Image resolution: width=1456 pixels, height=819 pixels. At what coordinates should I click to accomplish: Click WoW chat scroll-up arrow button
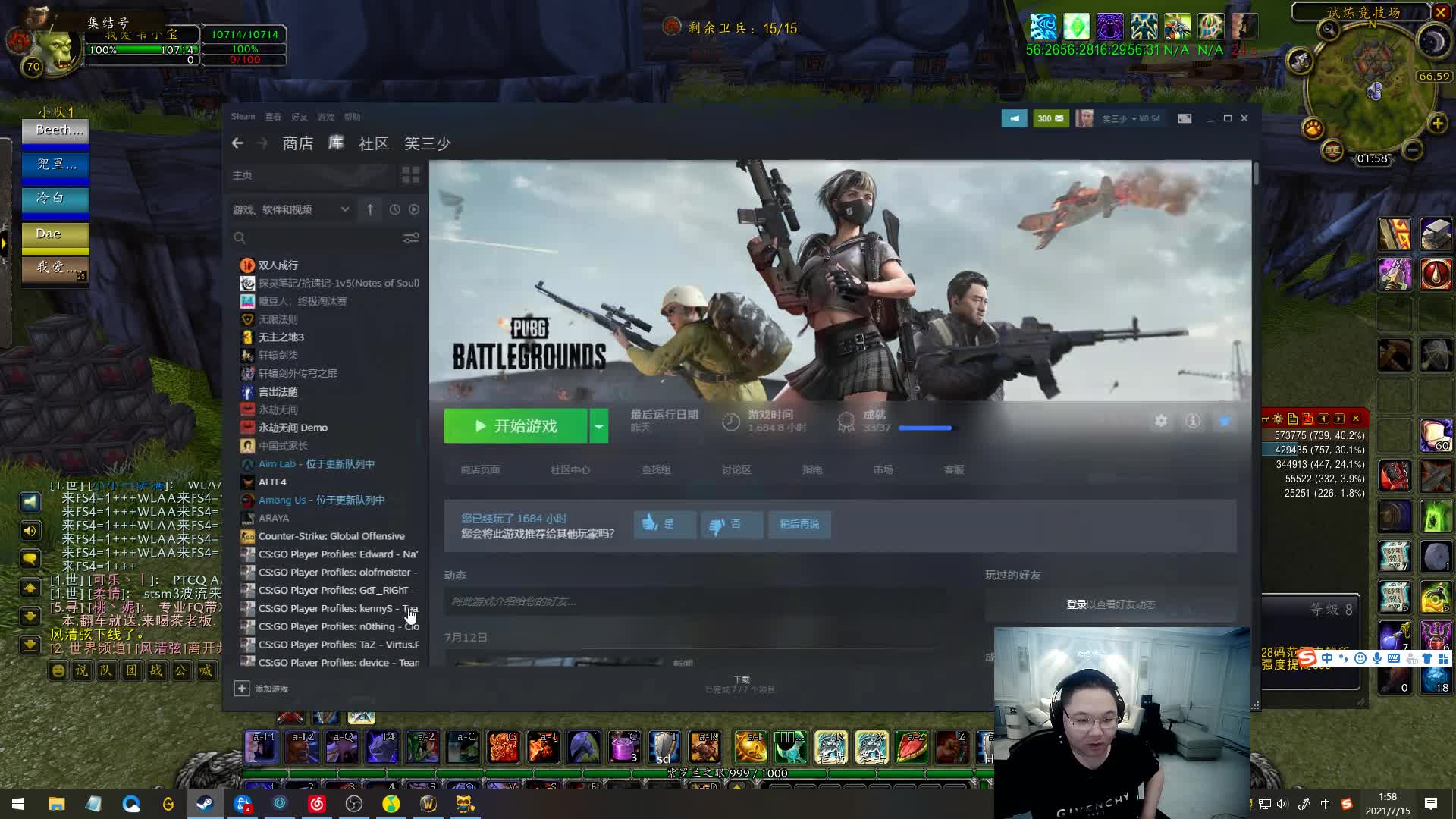[x=30, y=588]
